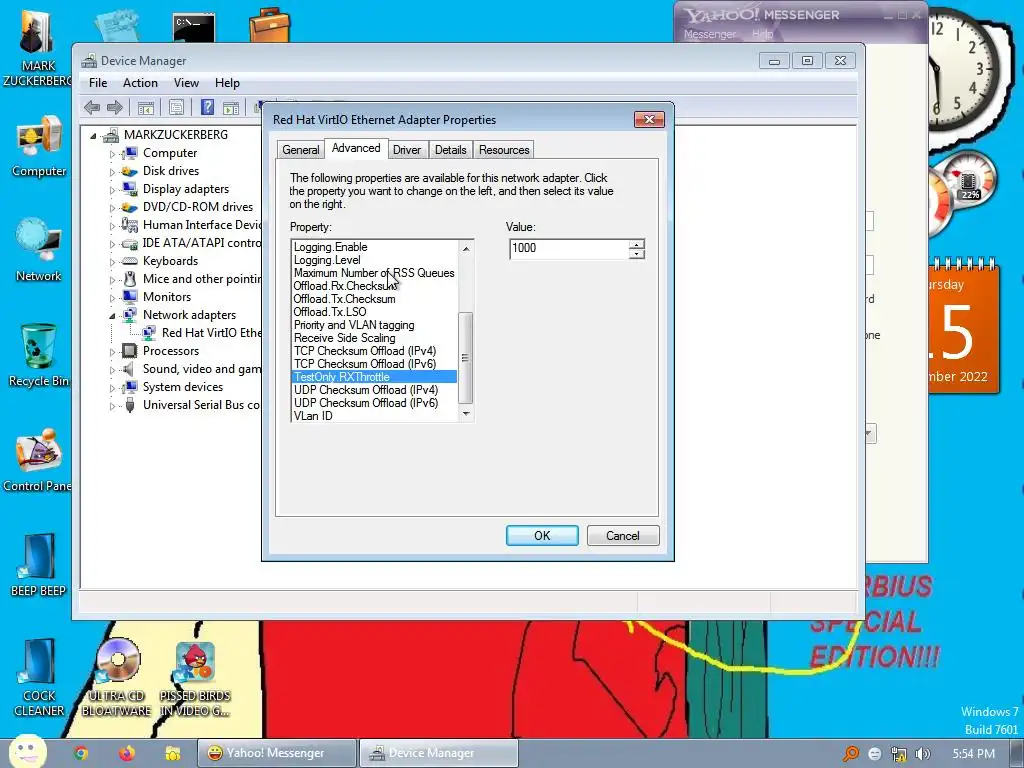Expand the DVD/CD-ROM drives node

(x=112, y=208)
